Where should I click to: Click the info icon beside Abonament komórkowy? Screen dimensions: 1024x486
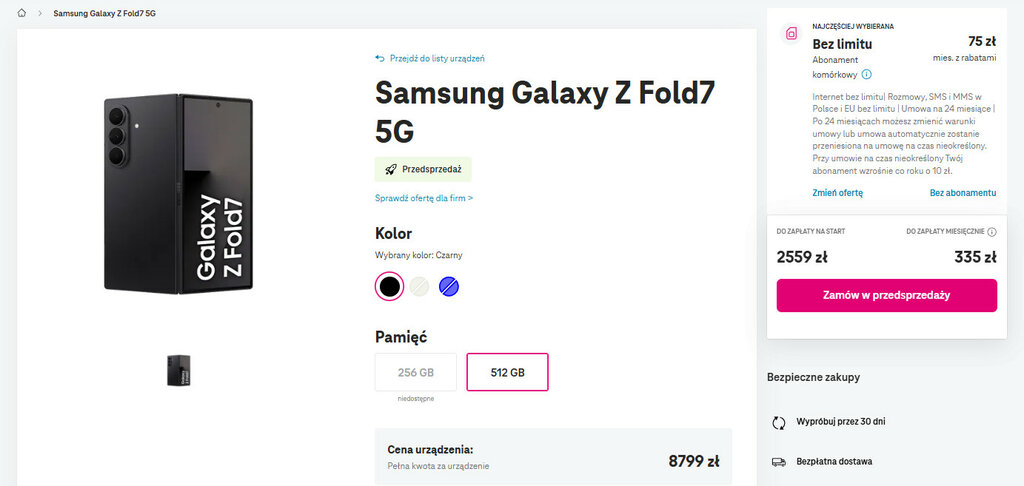[x=867, y=74]
